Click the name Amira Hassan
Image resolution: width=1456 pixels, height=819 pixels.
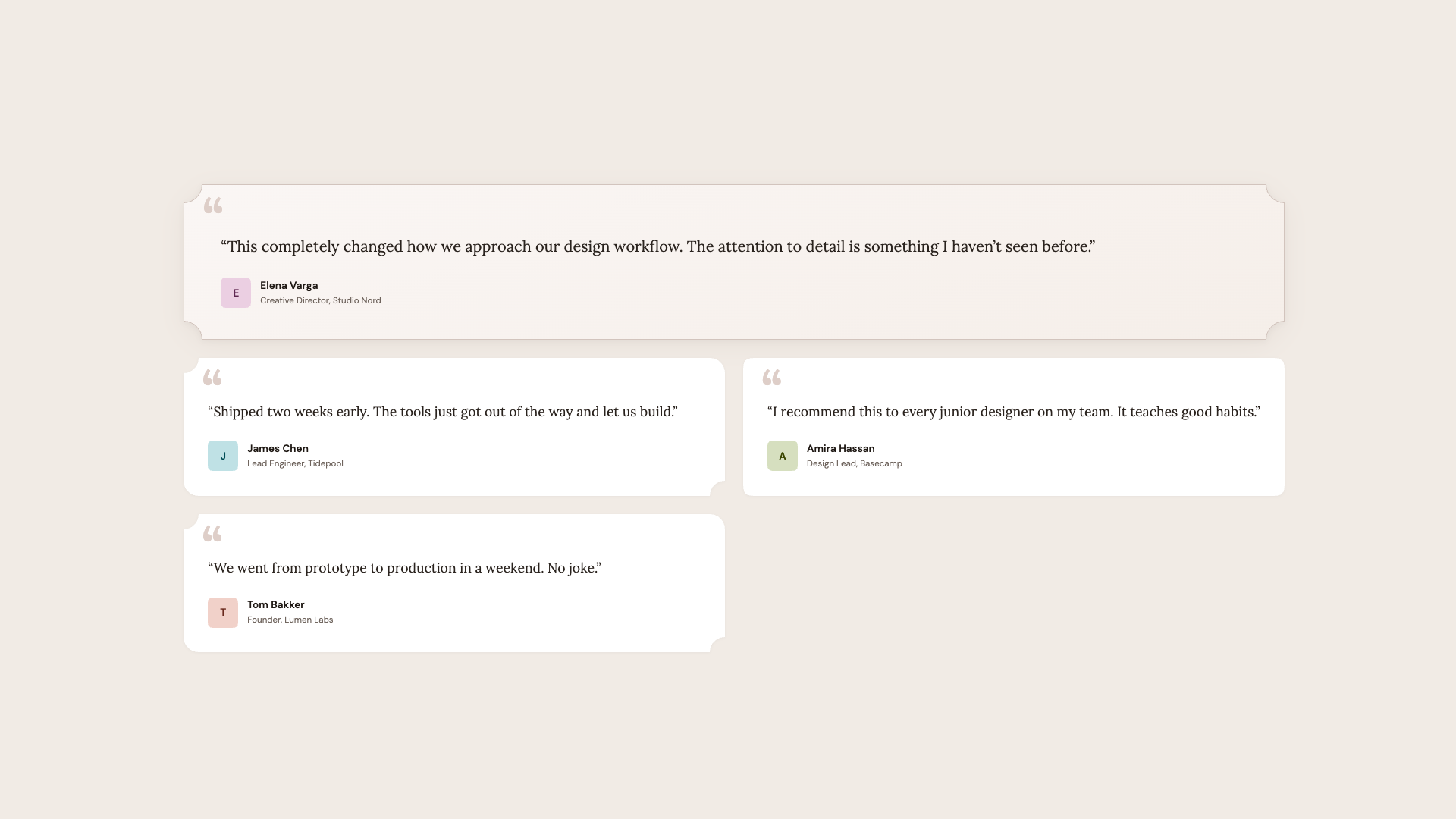pyautogui.click(x=840, y=449)
